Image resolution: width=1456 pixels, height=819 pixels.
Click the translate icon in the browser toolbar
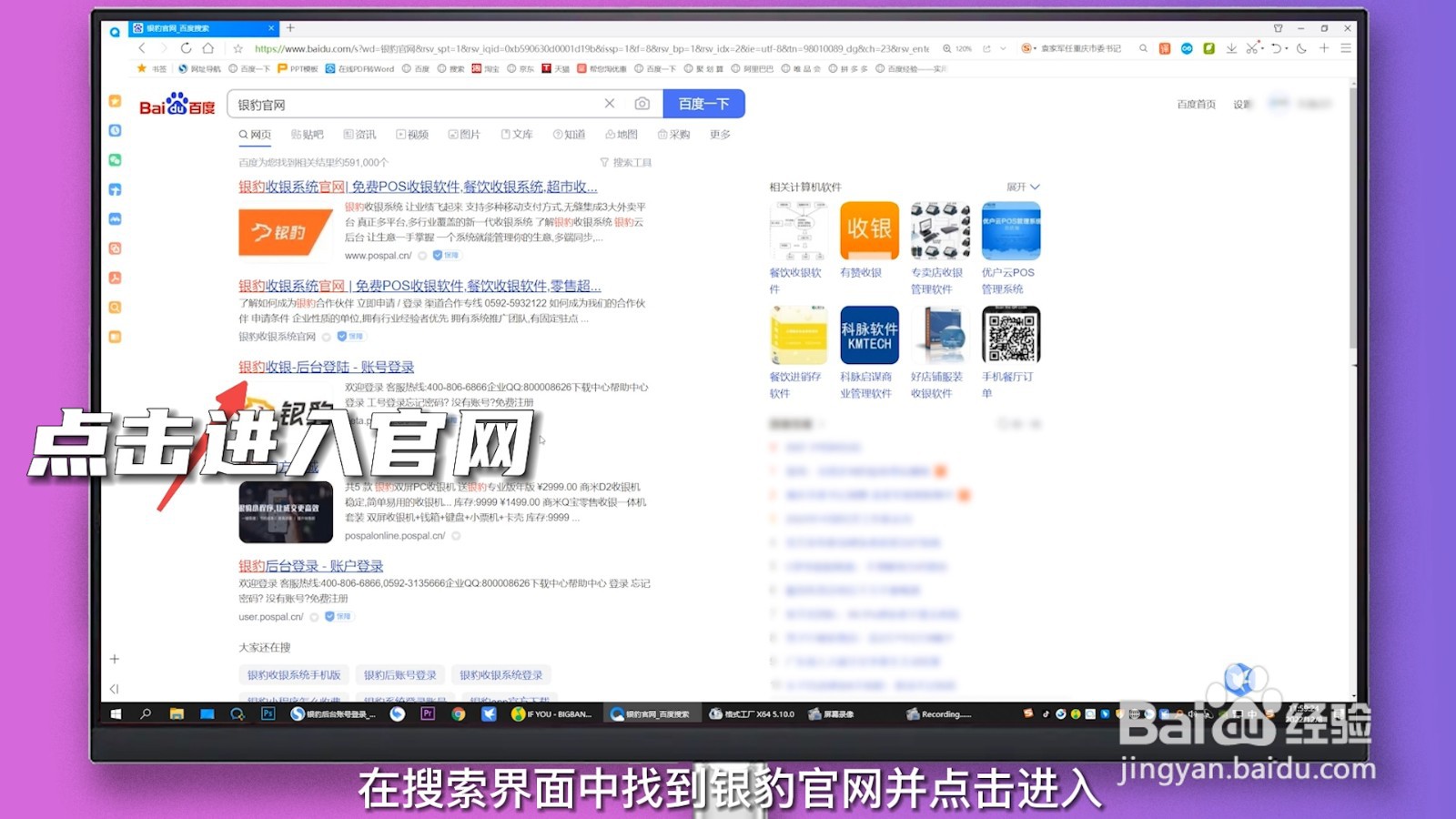coord(1166,48)
